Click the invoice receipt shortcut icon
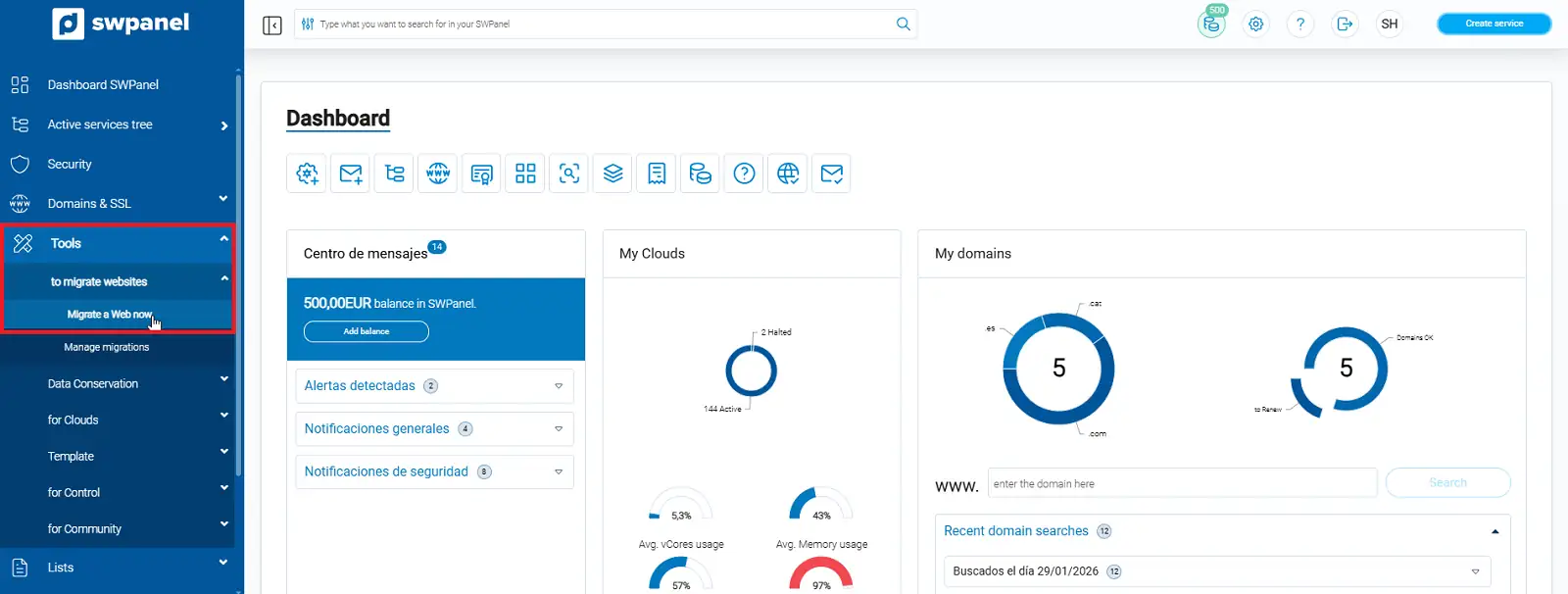This screenshot has width=1568, height=594. pos(657,173)
